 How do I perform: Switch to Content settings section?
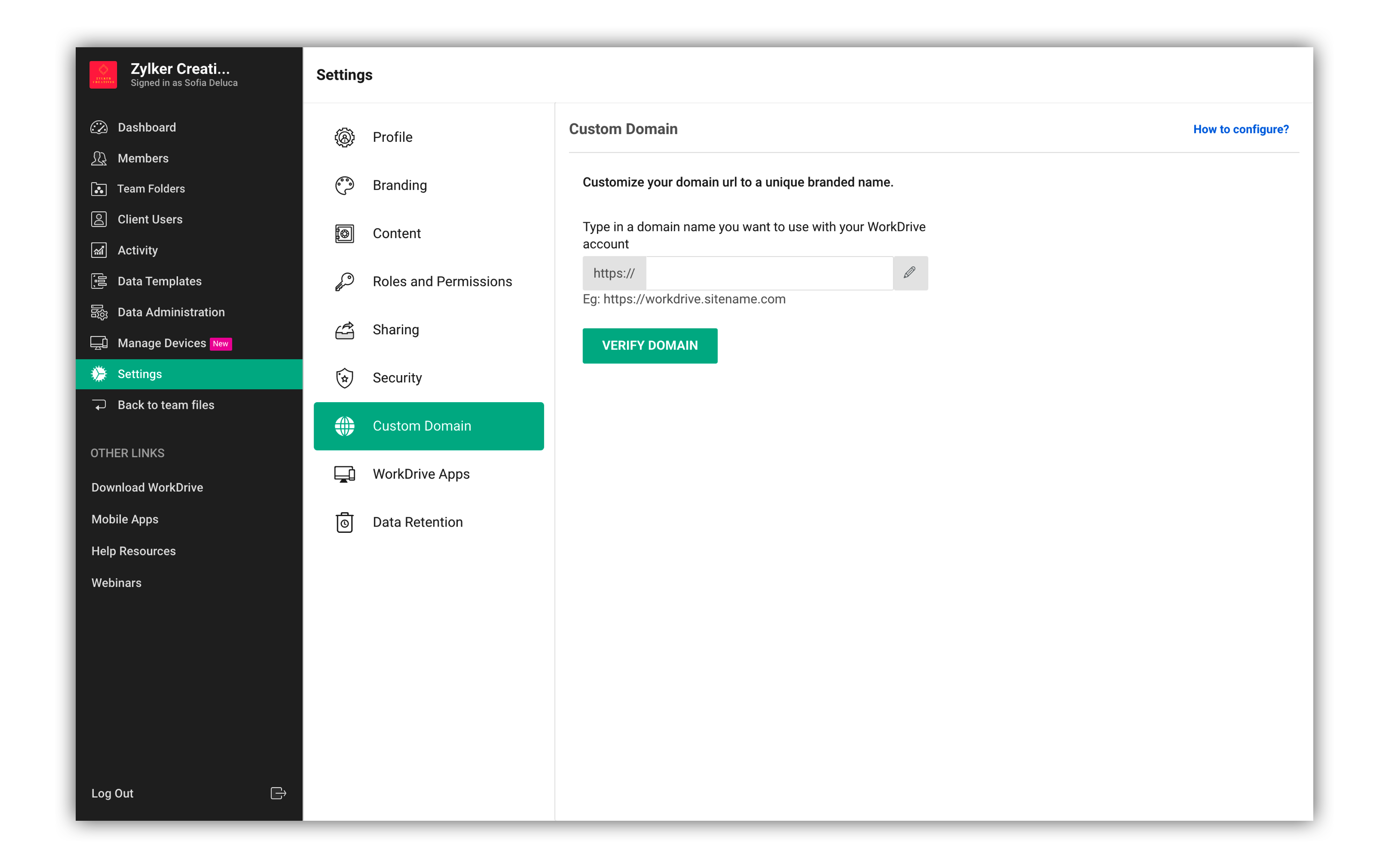pyautogui.click(x=396, y=234)
